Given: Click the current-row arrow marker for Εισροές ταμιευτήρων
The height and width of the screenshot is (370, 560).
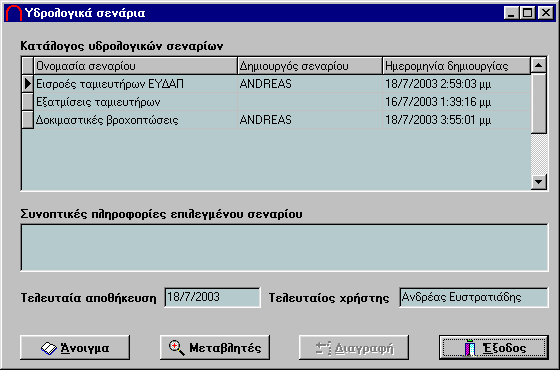Looking at the screenshot, I should pos(28,84).
